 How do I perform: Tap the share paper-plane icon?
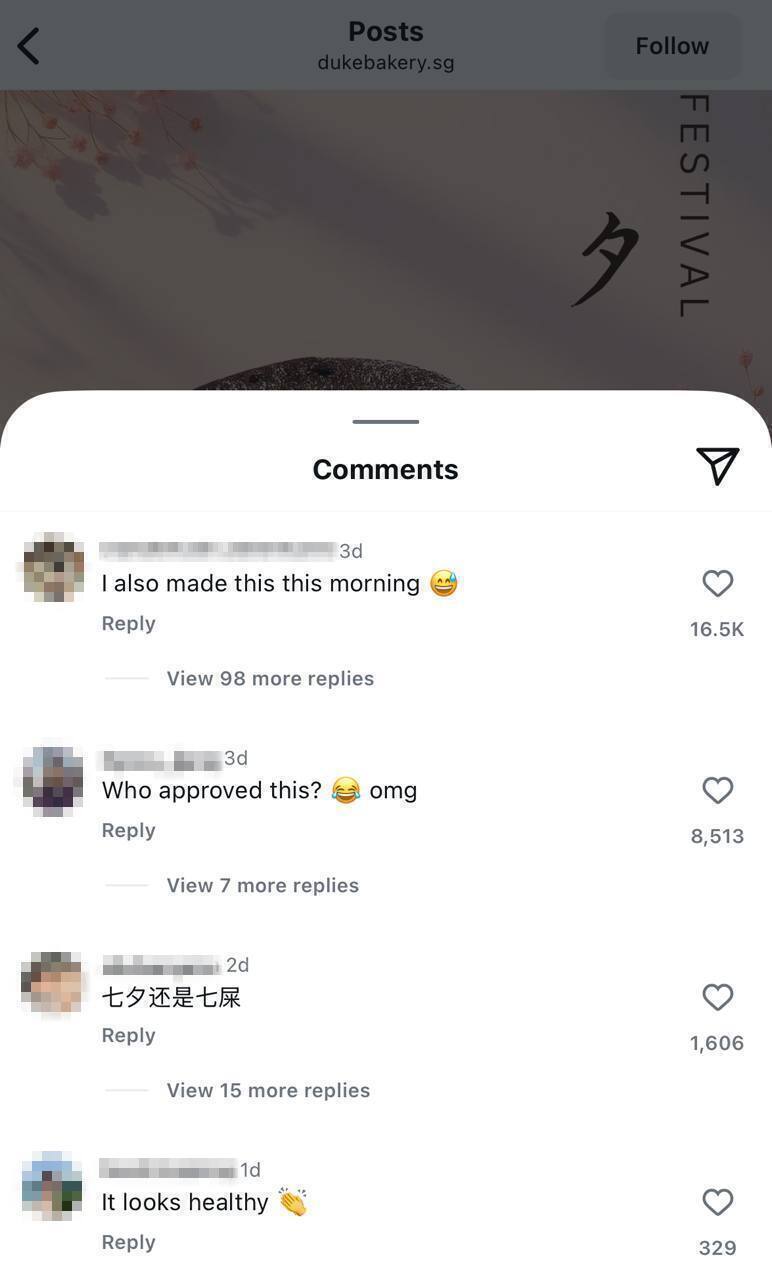(x=717, y=466)
